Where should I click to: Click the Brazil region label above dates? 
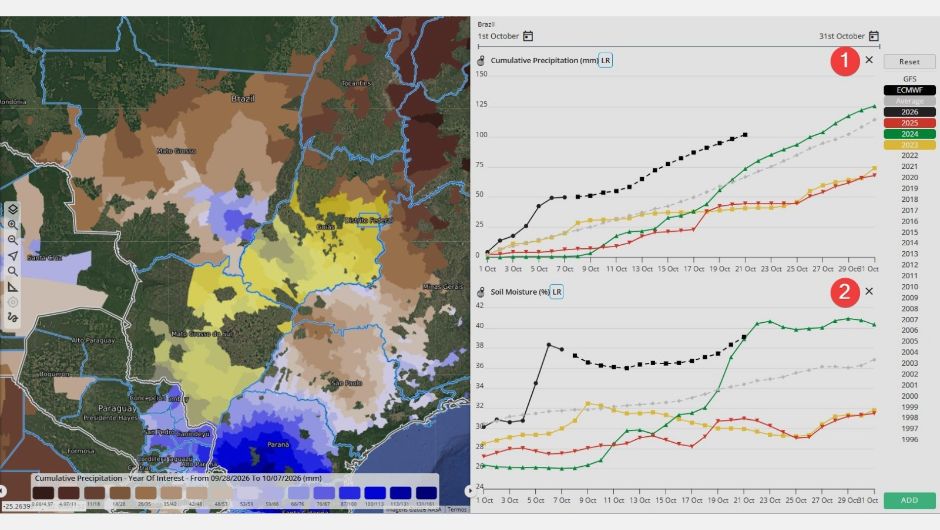486,25
